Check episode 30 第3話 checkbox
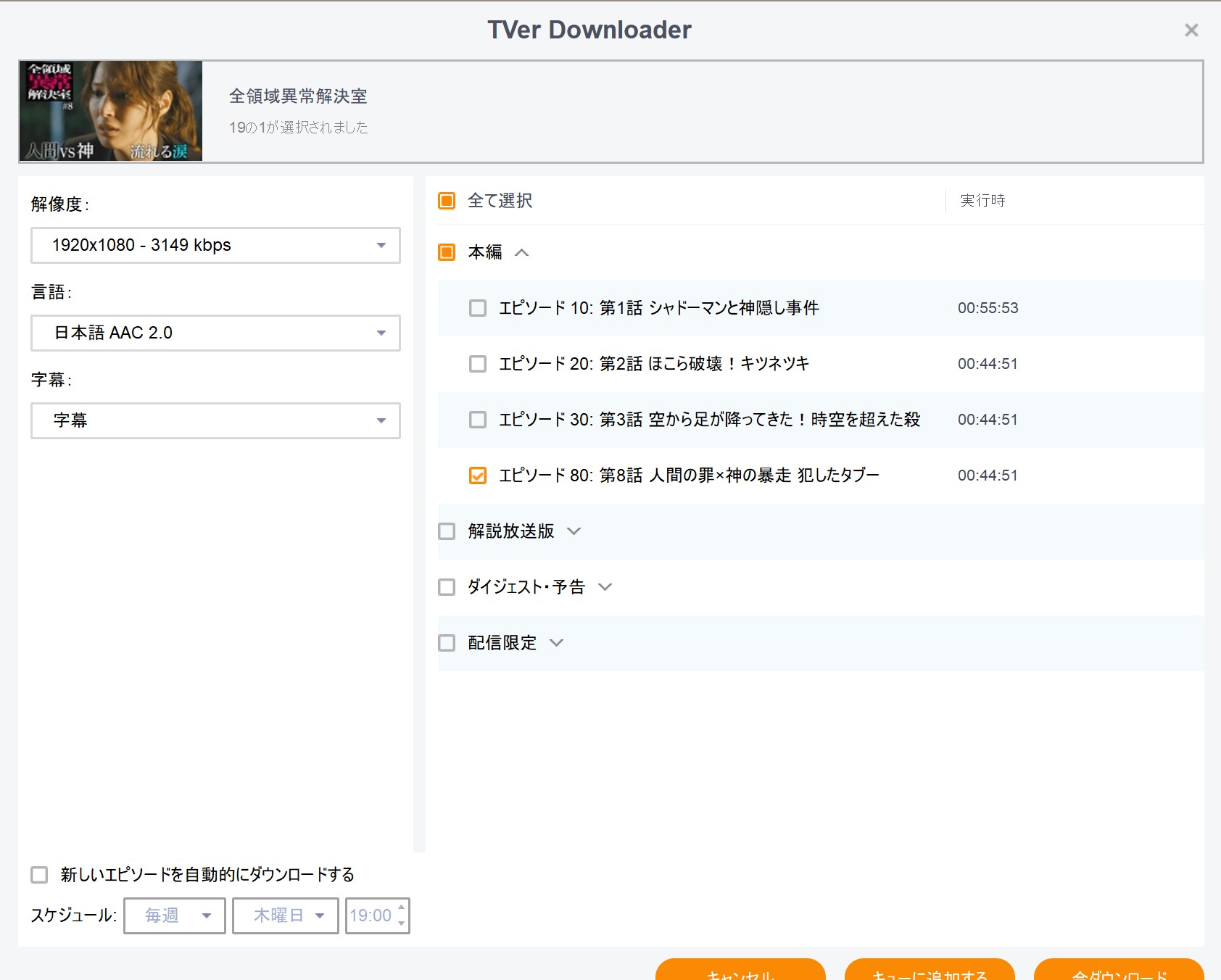Screen dimensions: 1221x980 (478, 420)
